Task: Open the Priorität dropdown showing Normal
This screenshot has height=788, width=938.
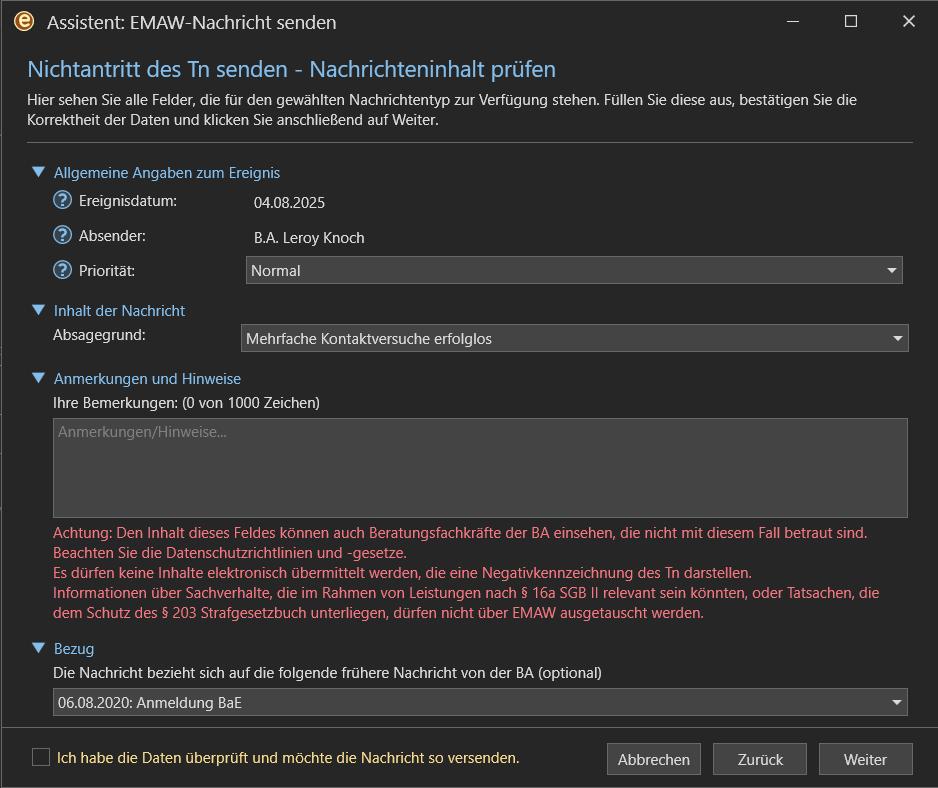Action: pos(574,270)
